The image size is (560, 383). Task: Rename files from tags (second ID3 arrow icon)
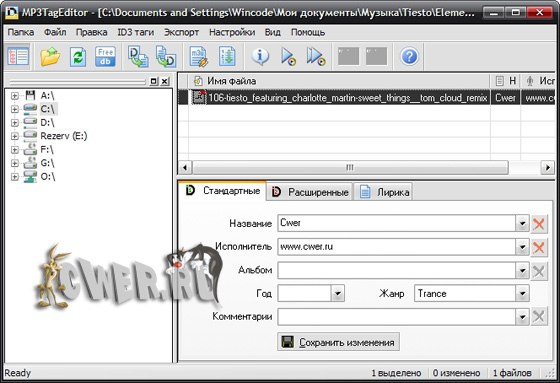[166, 56]
